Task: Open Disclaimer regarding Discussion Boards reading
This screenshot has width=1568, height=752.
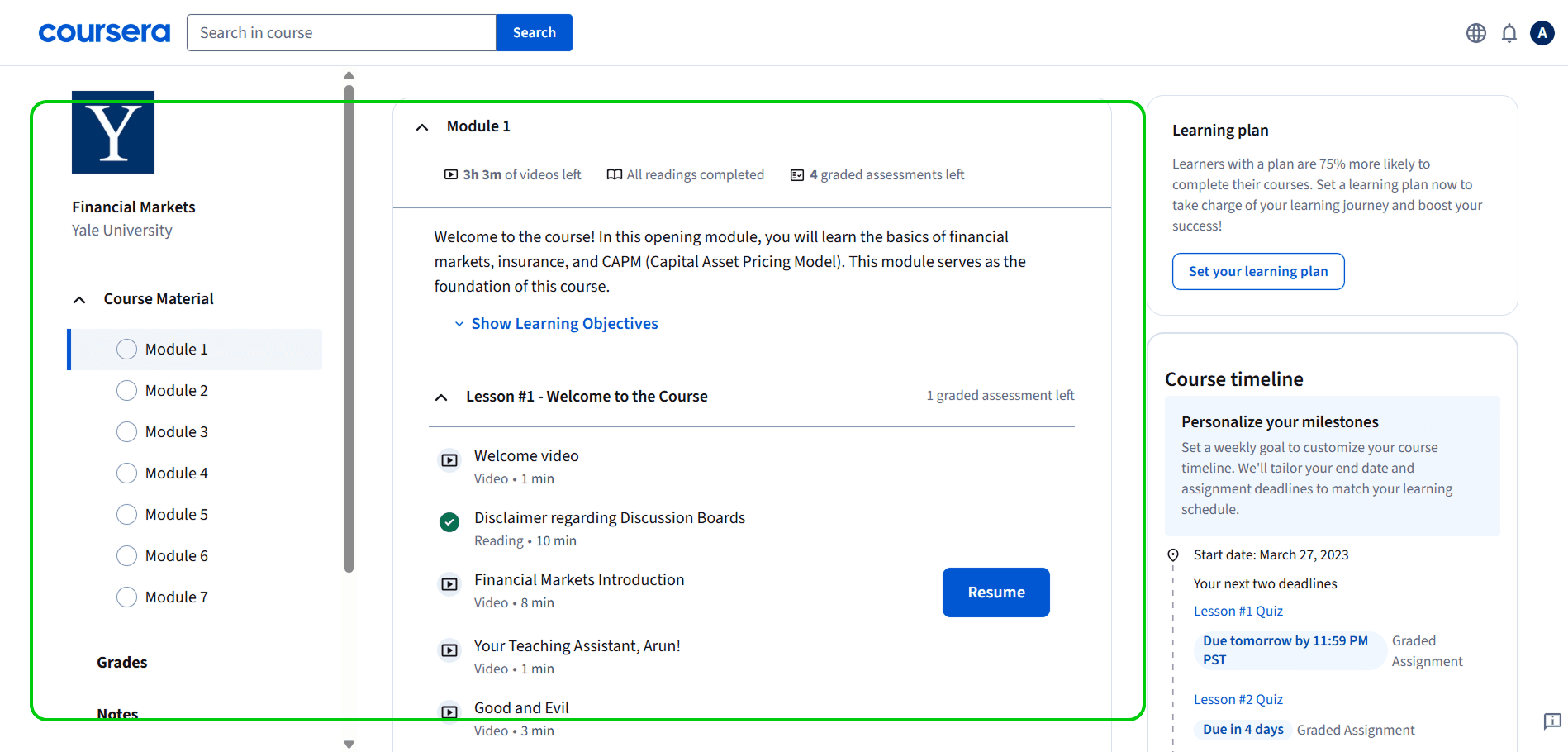Action: (610, 518)
